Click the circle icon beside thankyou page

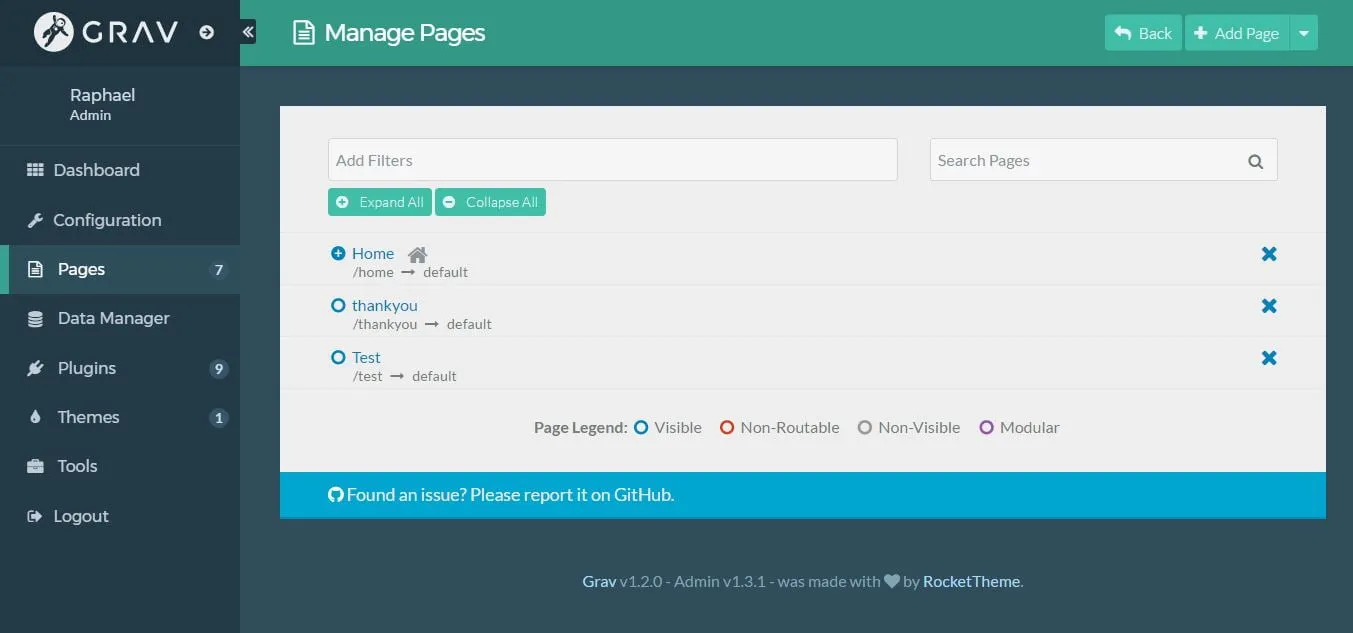(338, 305)
